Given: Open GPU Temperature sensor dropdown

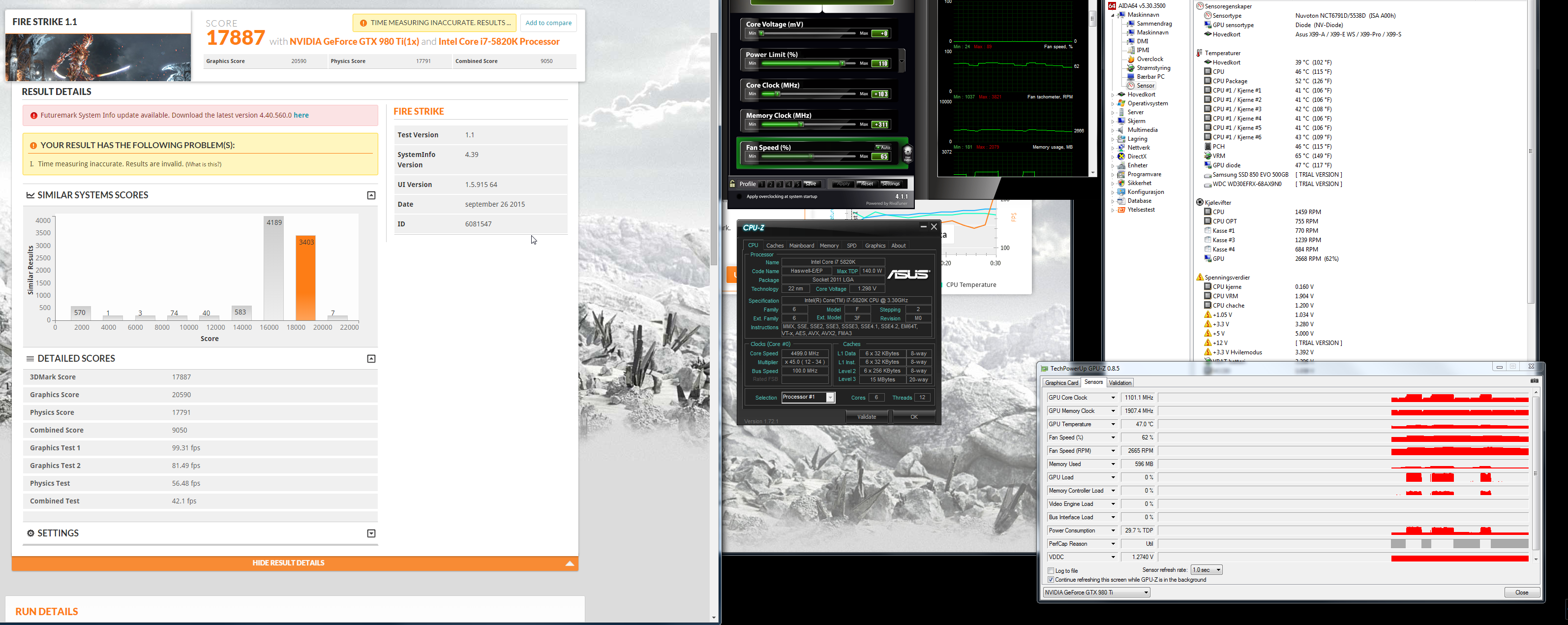Looking at the screenshot, I should click(1114, 425).
